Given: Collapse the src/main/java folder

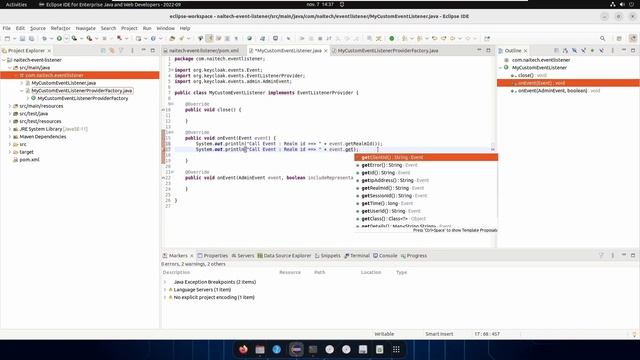Looking at the screenshot, I should pos(10,68).
